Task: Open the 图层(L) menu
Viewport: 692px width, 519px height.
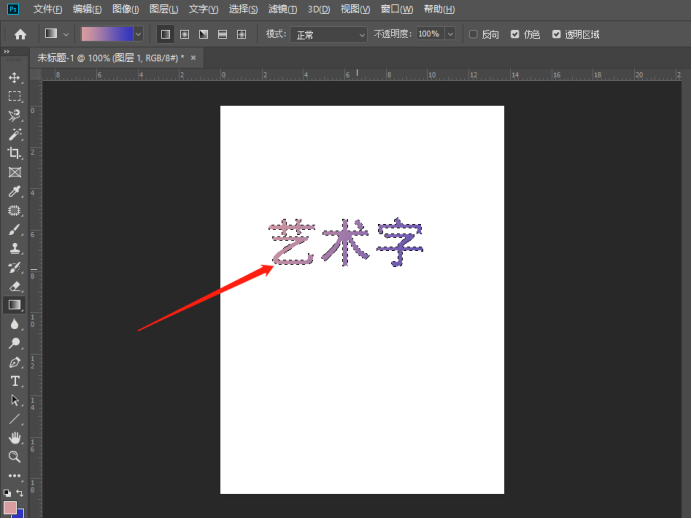Action: [164, 9]
